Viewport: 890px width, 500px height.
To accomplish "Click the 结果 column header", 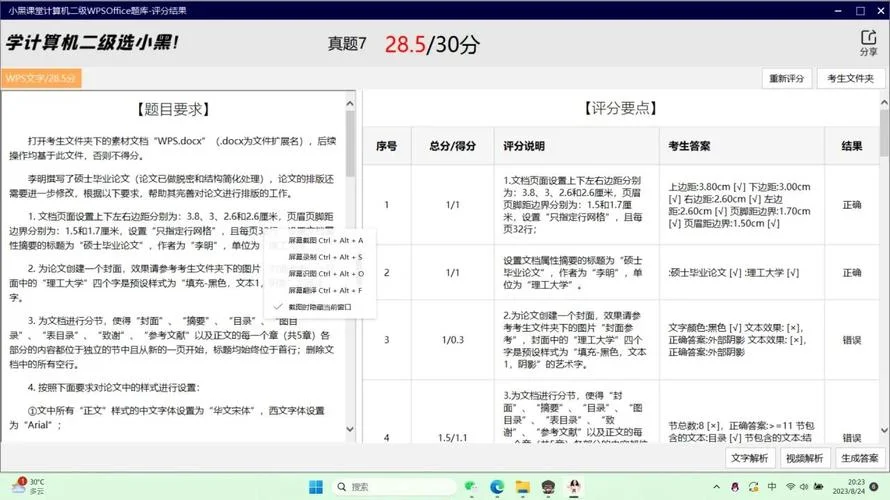I will pyautogui.click(x=851, y=146).
